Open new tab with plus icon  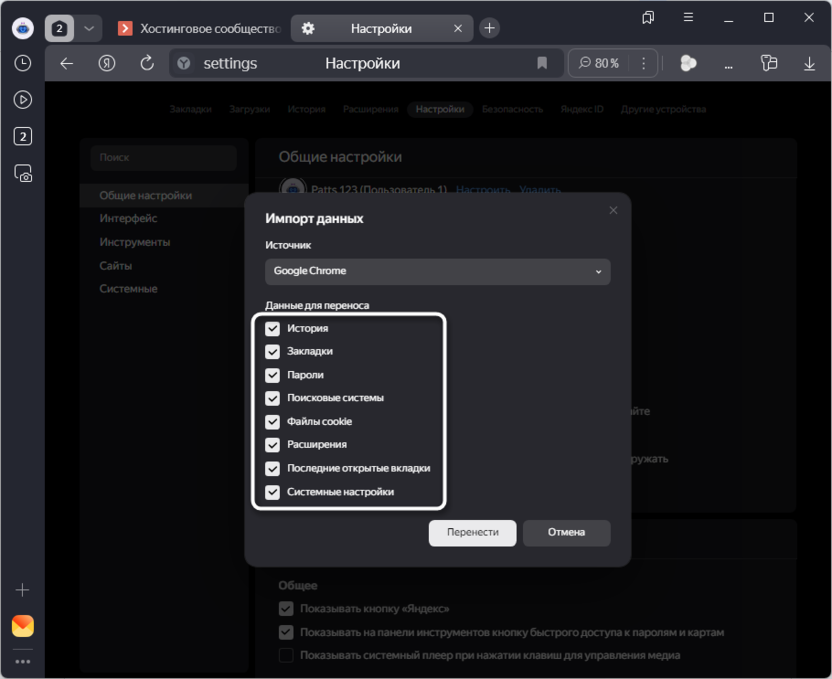point(489,28)
